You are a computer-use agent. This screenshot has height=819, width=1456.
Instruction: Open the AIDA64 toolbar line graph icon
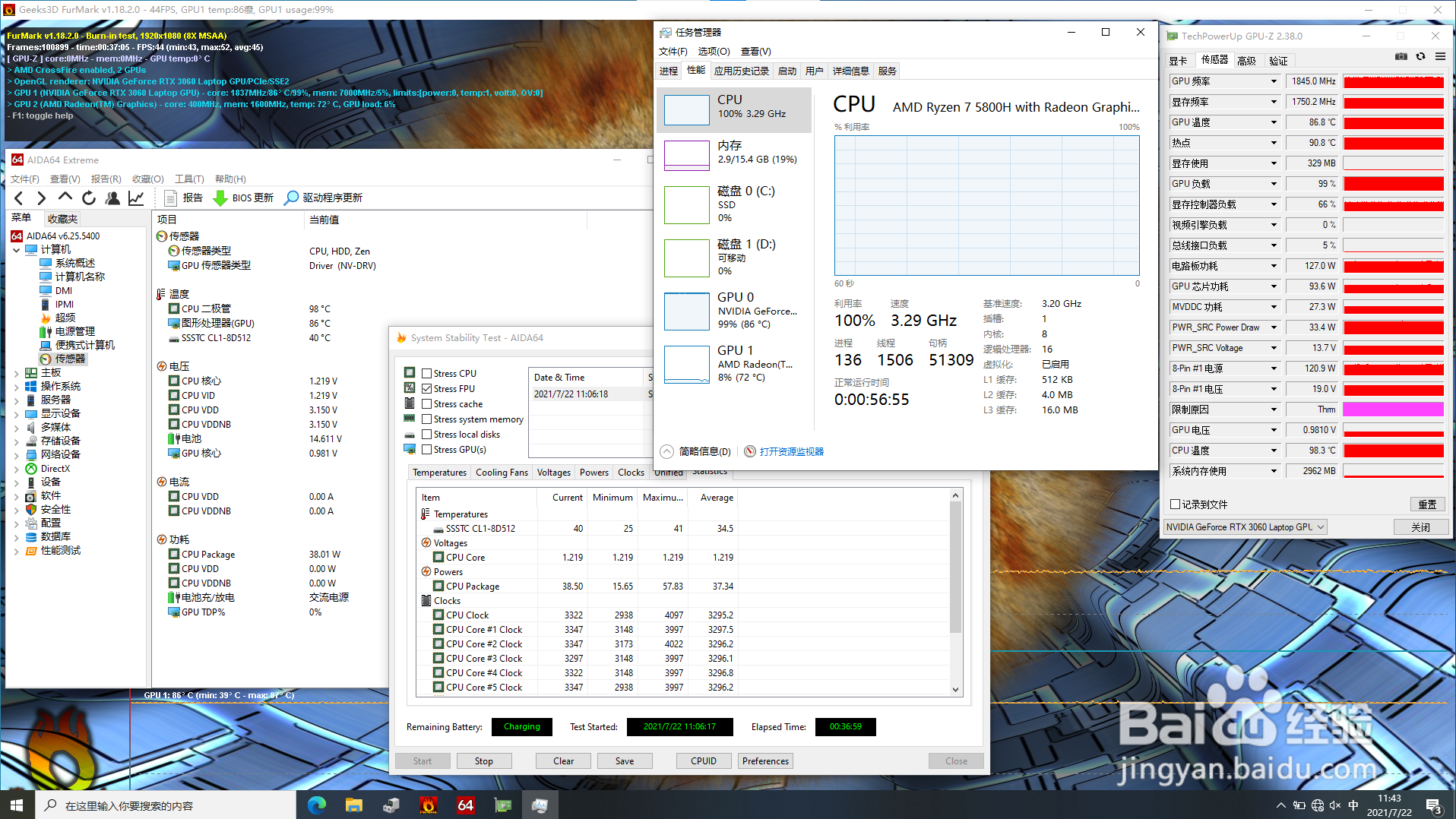pyautogui.click(x=136, y=198)
